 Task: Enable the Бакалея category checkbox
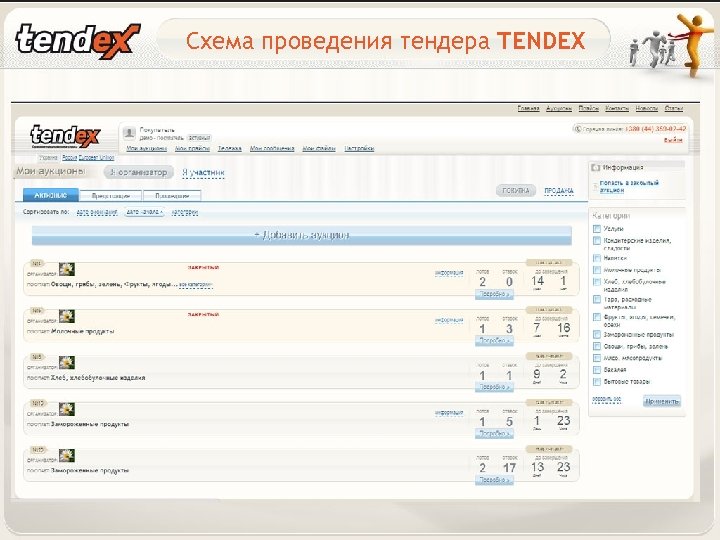[597, 370]
